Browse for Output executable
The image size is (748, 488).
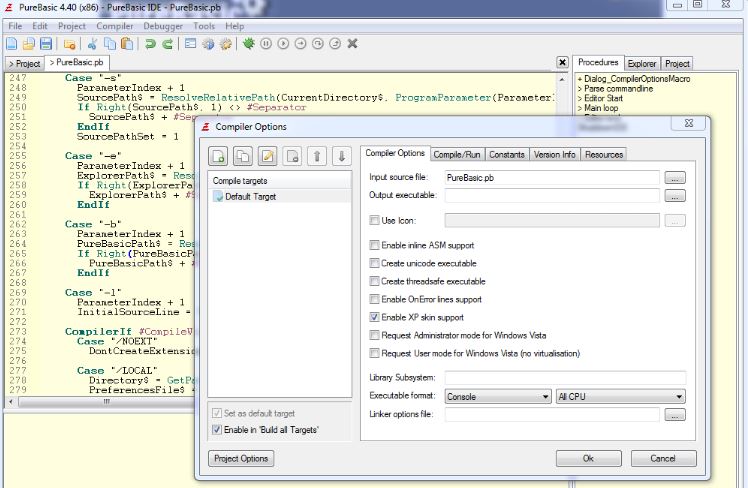click(675, 196)
